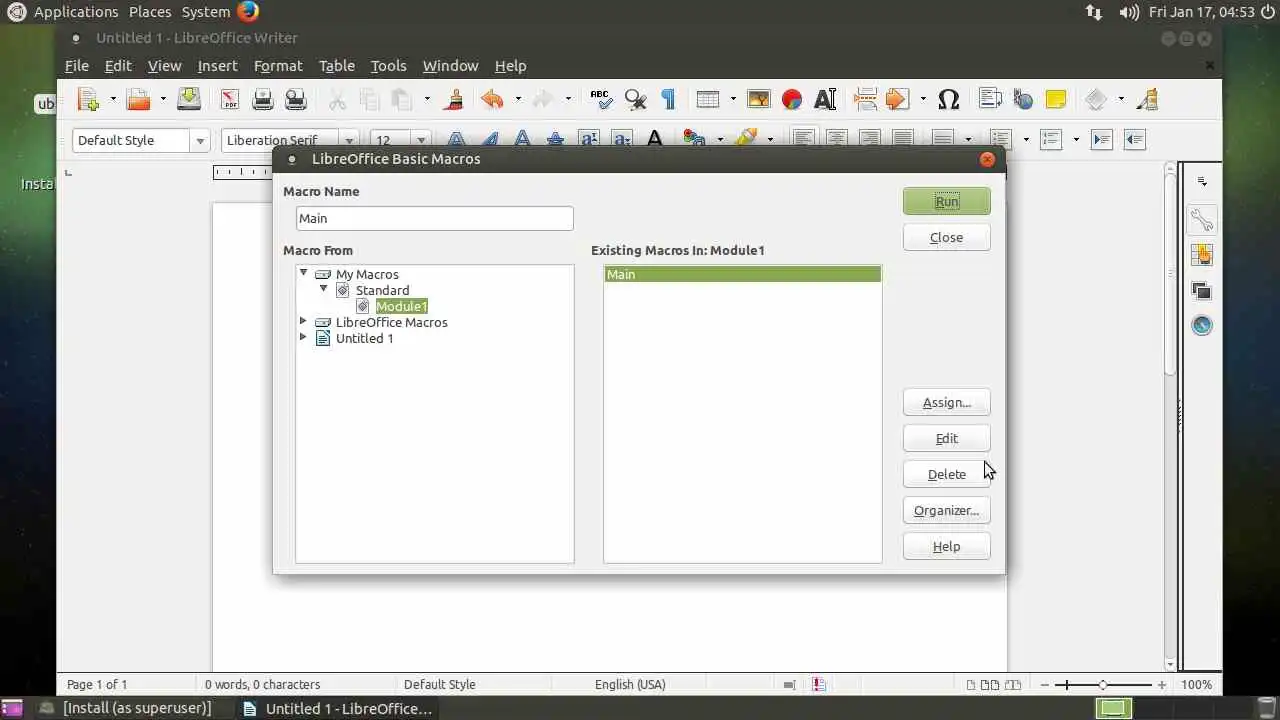Open the Font Size dropdown arrow

[x=421, y=141]
